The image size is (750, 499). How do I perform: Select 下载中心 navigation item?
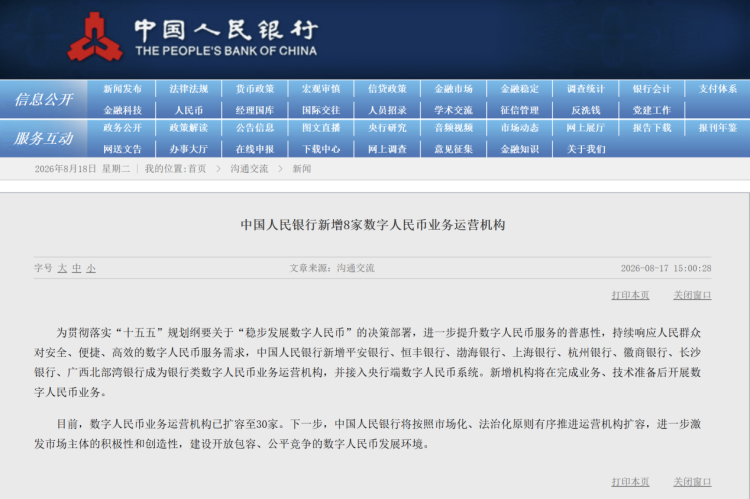click(x=321, y=149)
